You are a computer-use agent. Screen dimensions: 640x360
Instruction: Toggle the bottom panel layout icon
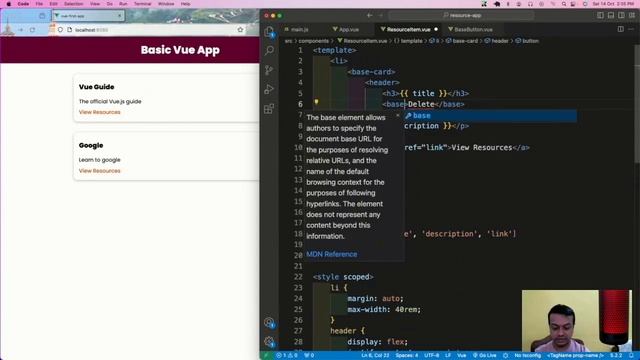[x=611, y=16]
